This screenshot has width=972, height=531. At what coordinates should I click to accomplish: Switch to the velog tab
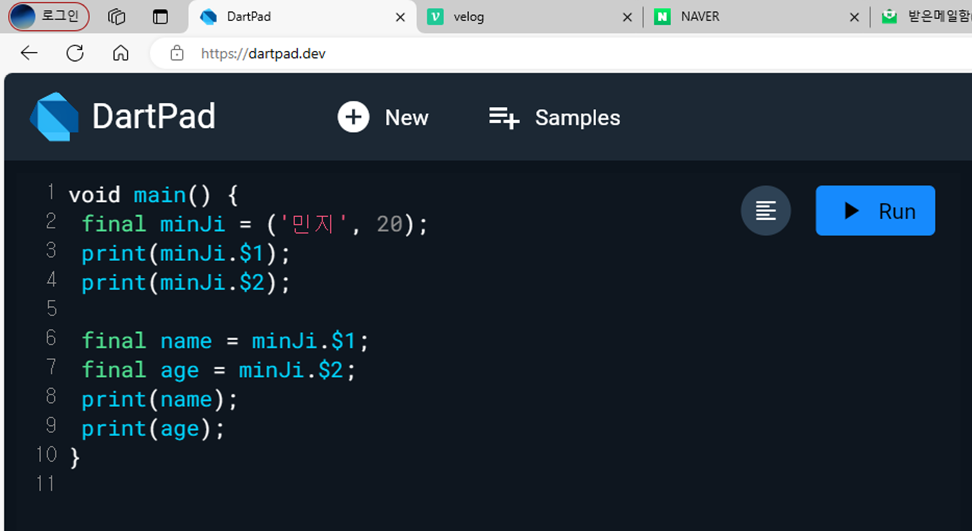[530, 17]
